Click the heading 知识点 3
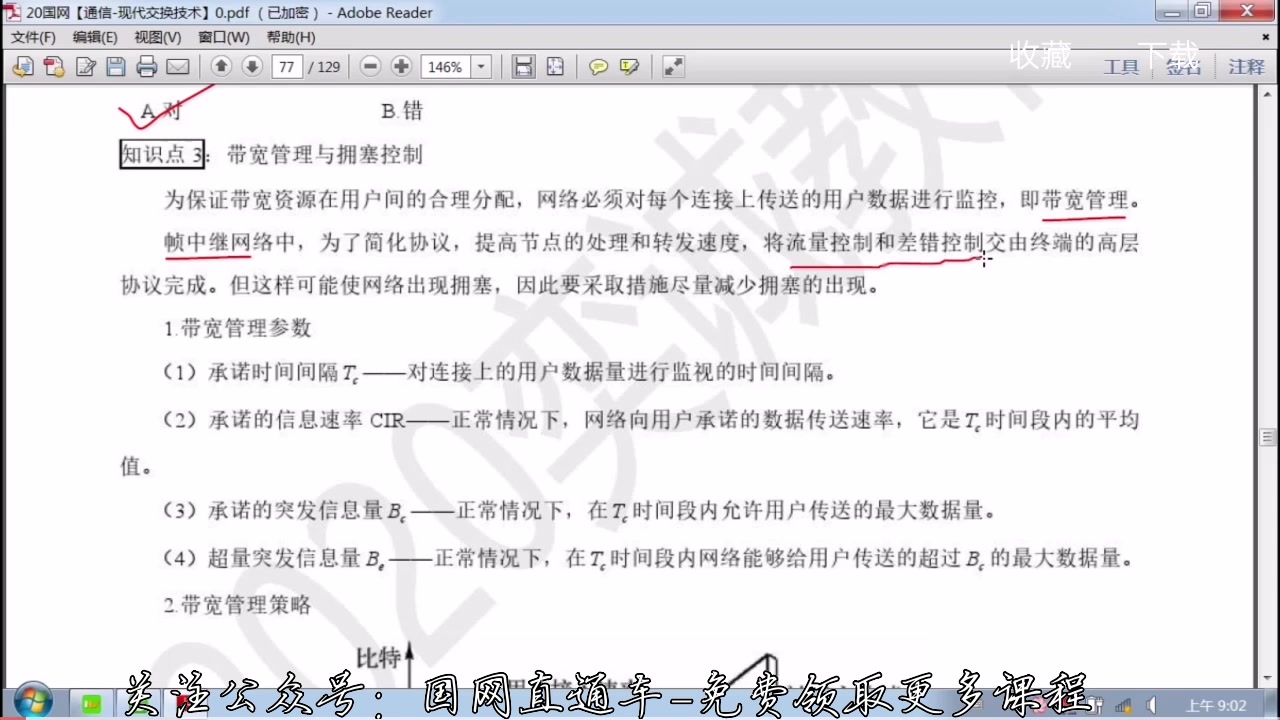 click(162, 154)
